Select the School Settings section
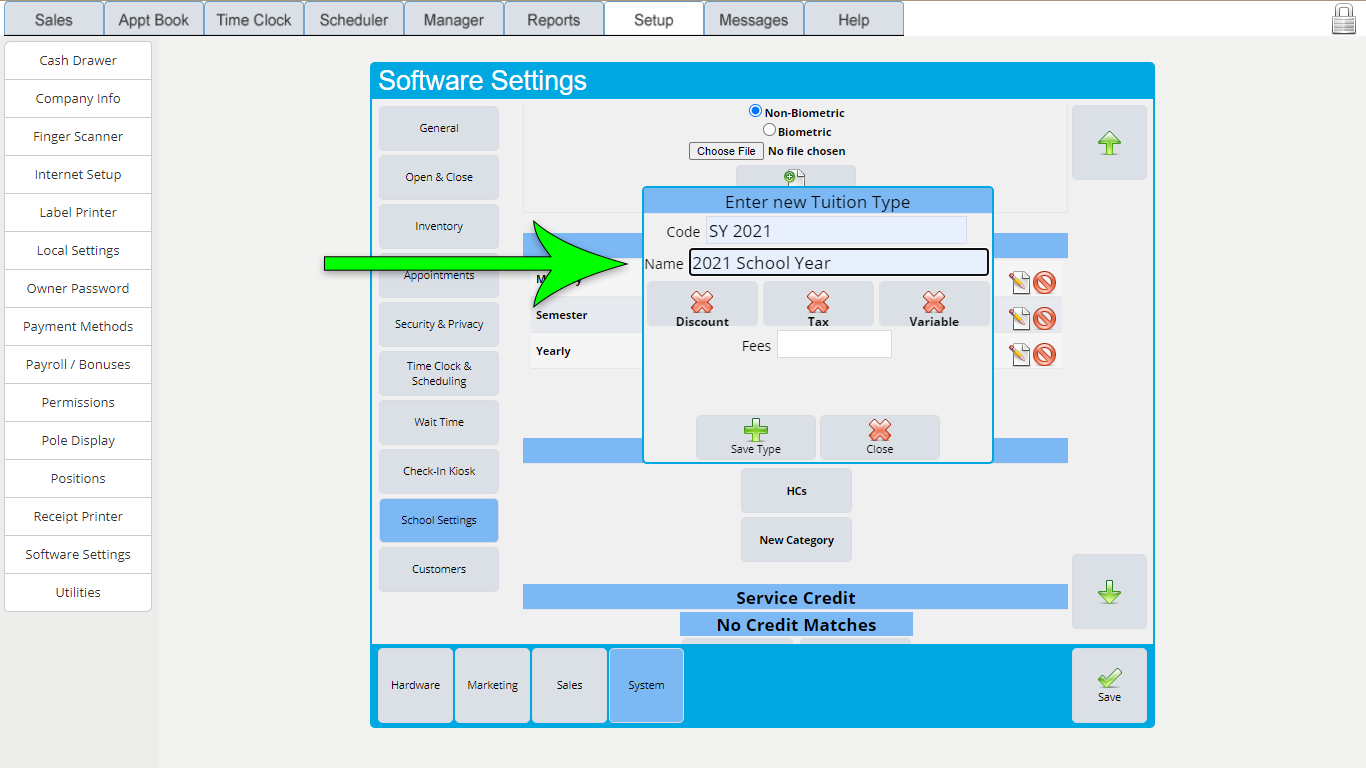The image size is (1366, 768). [439, 520]
